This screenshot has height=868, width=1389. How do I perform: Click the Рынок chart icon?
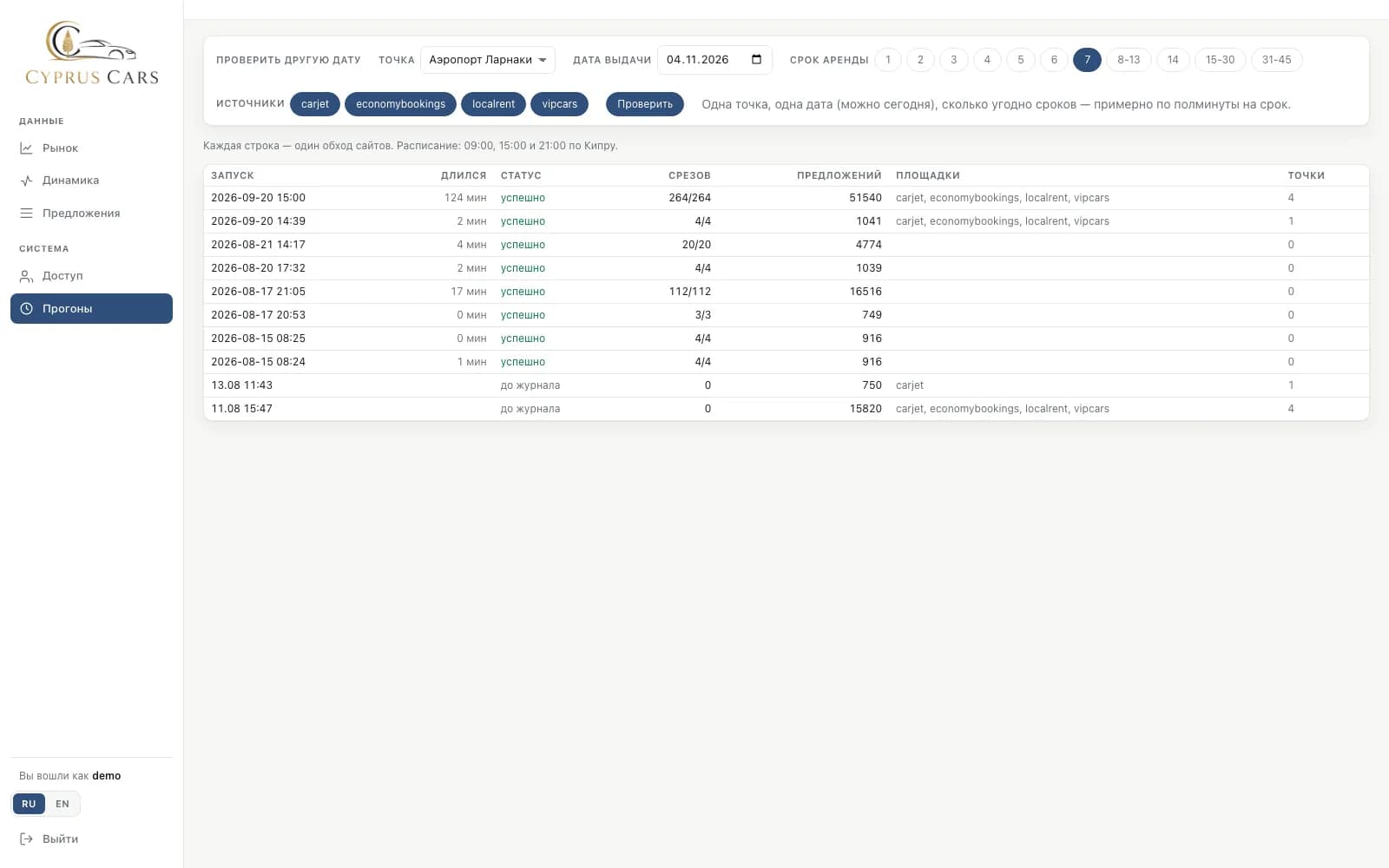tap(27, 148)
